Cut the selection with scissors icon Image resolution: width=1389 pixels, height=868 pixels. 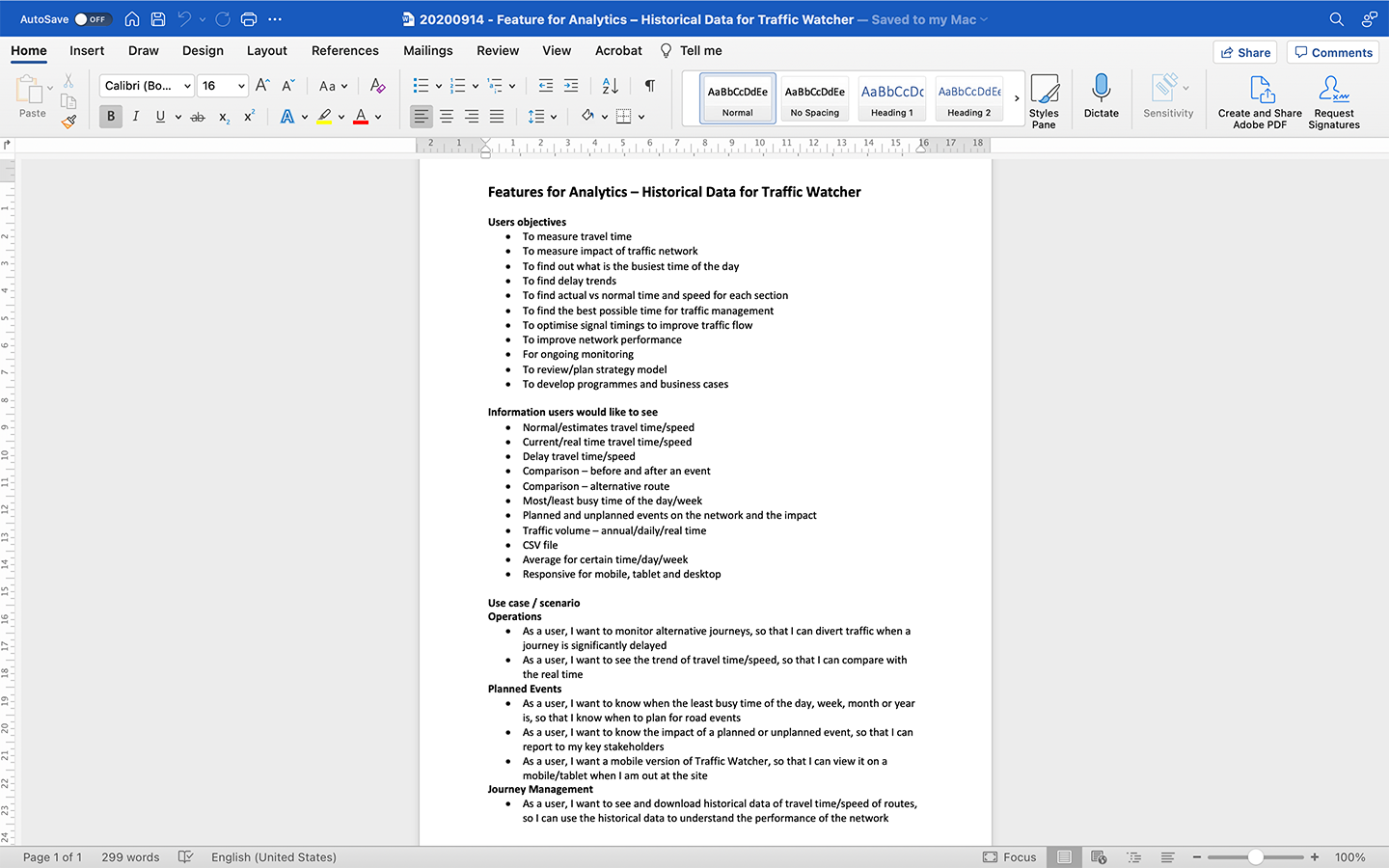point(68,81)
